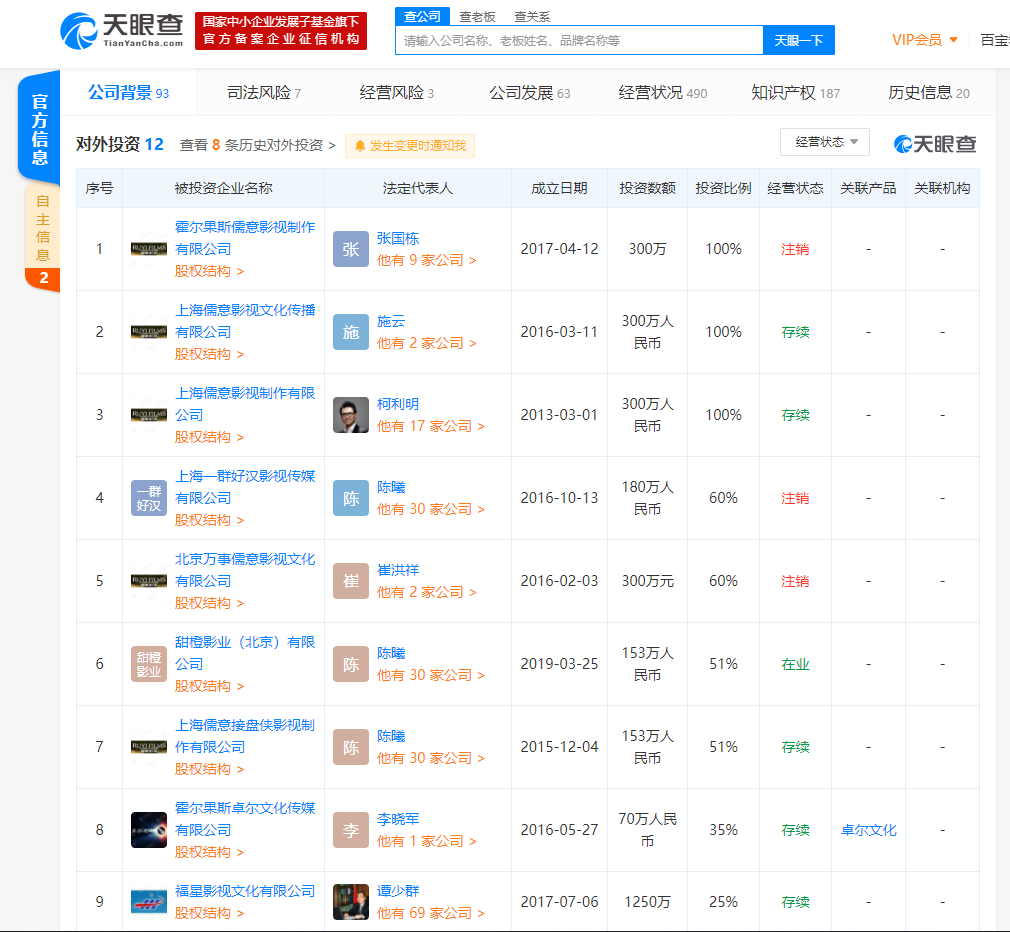This screenshot has width=1010, height=932.
Task: Click the logo of 北京万事儒意影视文化有限公司
Action: click(x=149, y=581)
